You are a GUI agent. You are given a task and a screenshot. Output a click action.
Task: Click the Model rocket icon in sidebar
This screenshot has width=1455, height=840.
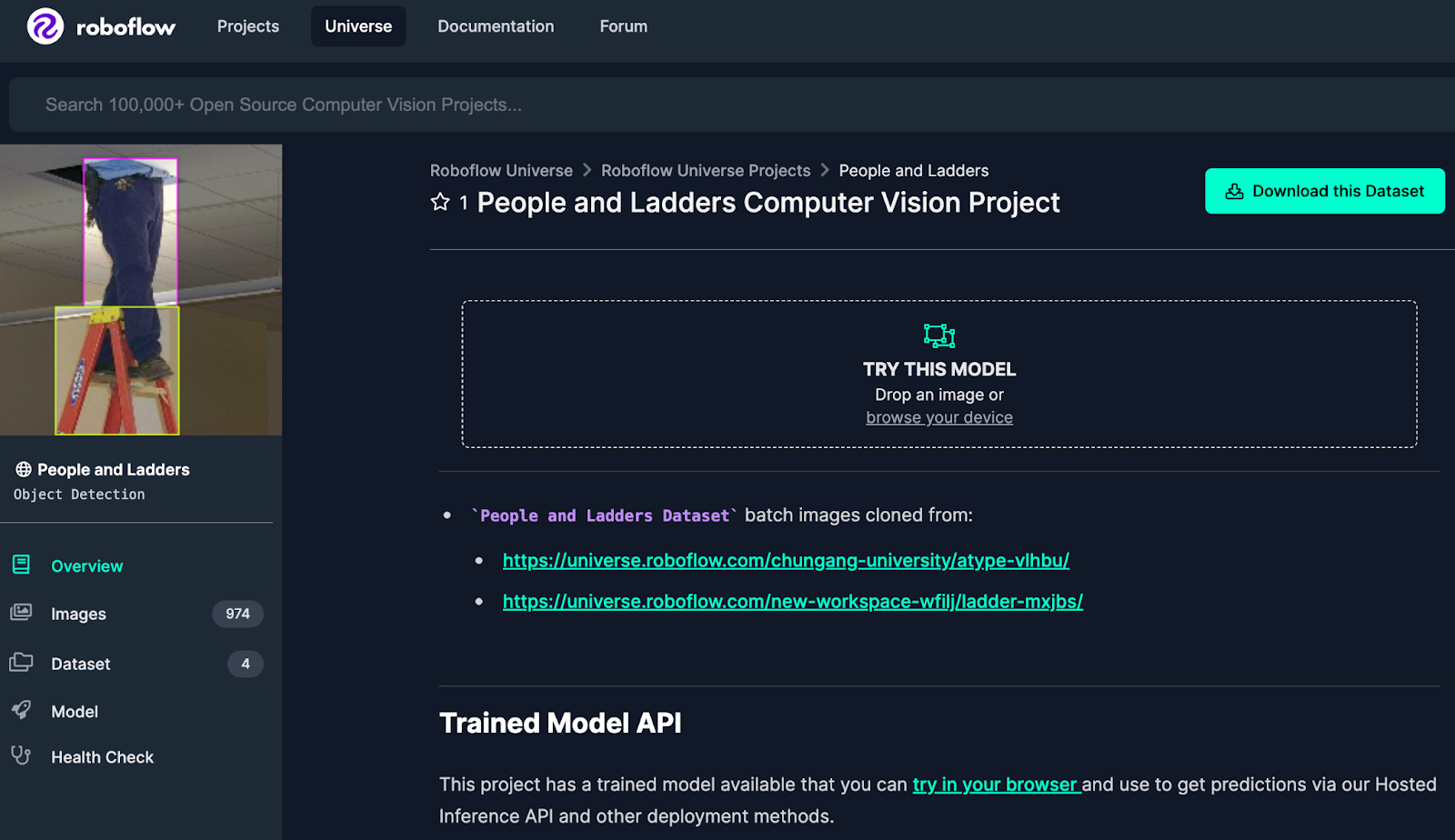point(21,710)
